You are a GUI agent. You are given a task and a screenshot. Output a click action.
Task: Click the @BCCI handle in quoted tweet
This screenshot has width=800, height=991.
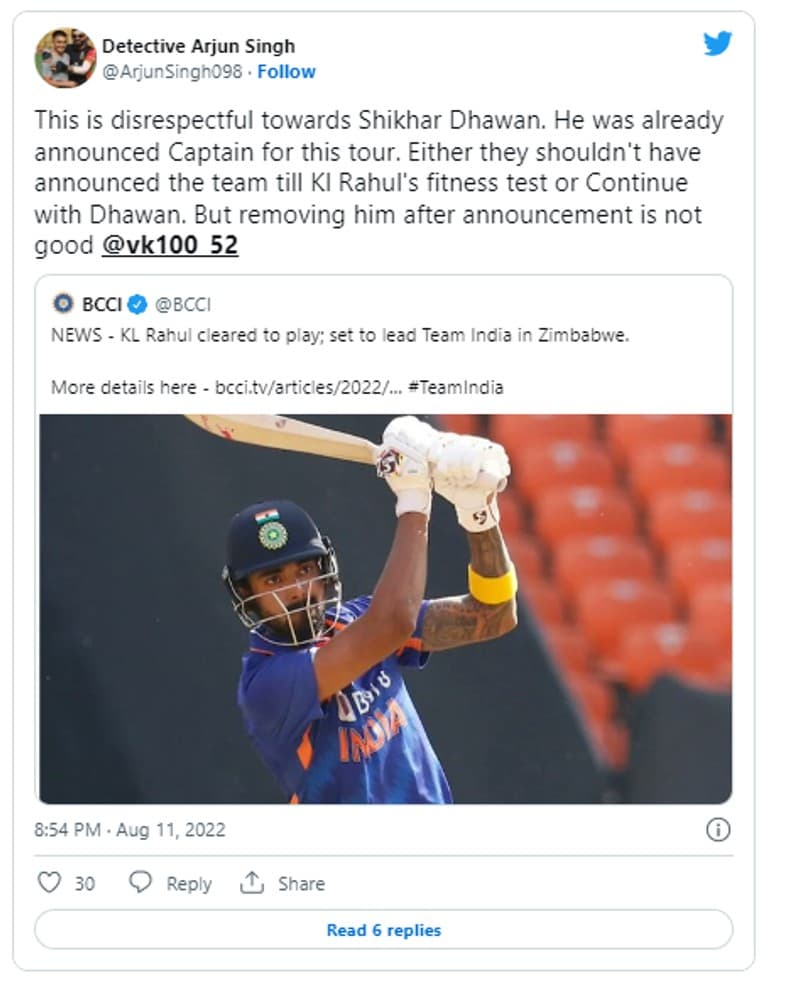[183, 305]
